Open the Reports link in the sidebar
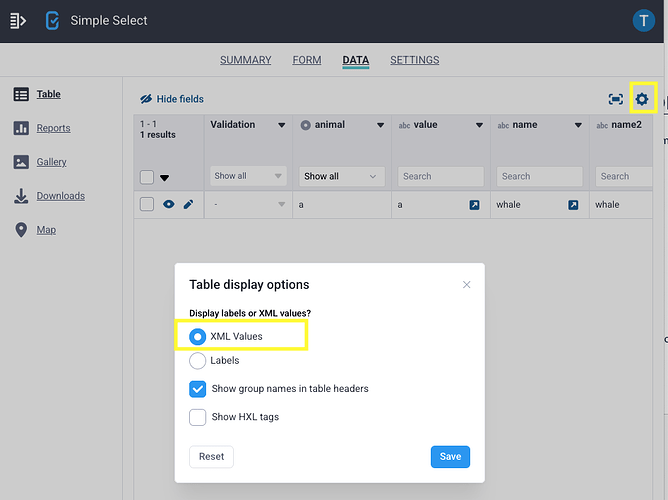The image size is (668, 500). [x=53, y=128]
